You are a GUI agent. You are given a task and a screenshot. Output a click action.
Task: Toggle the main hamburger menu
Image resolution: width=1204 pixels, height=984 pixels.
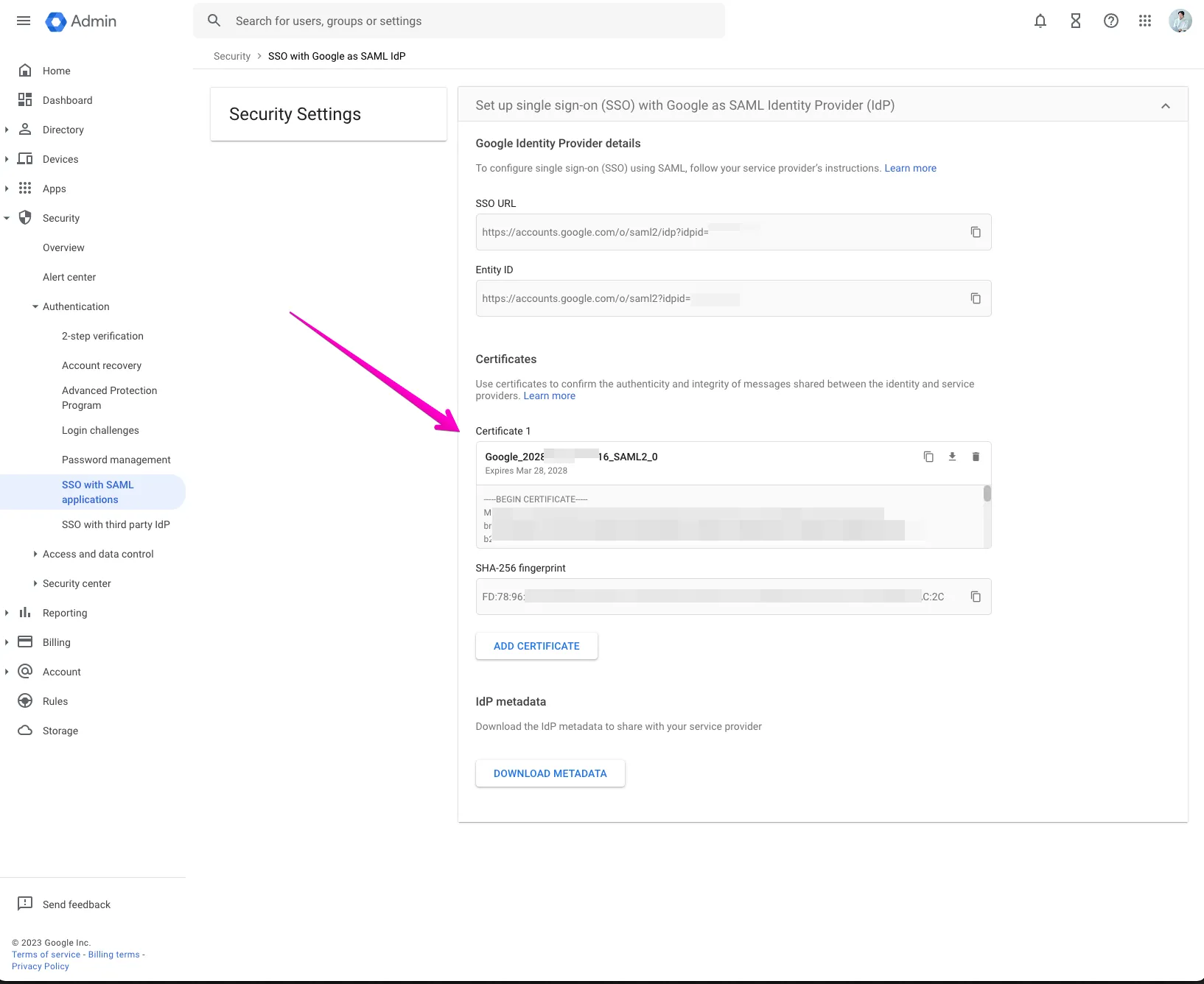click(x=24, y=21)
